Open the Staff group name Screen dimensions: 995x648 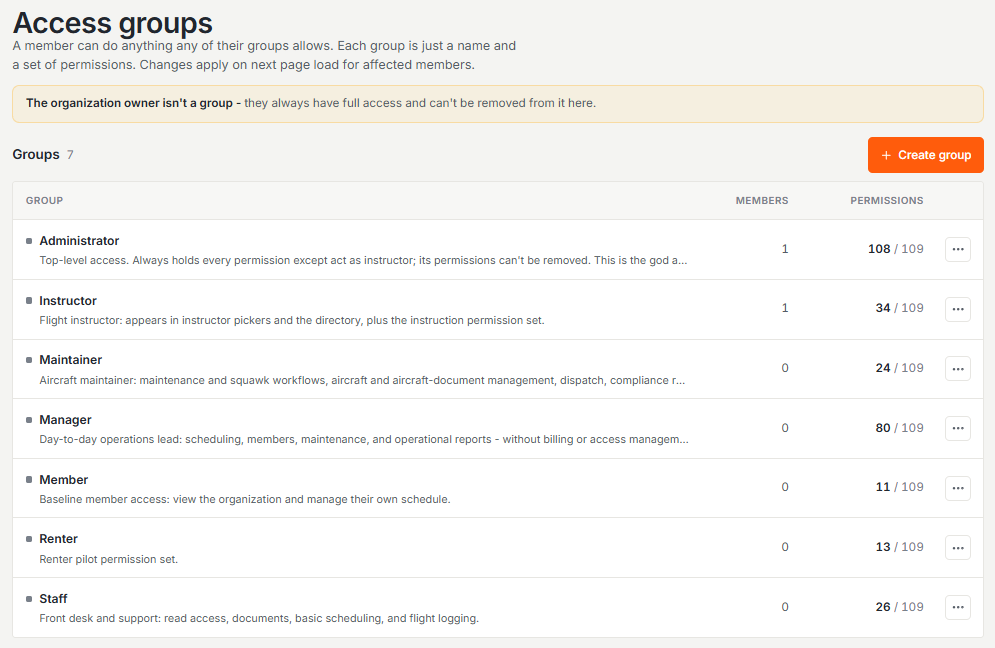click(x=53, y=598)
